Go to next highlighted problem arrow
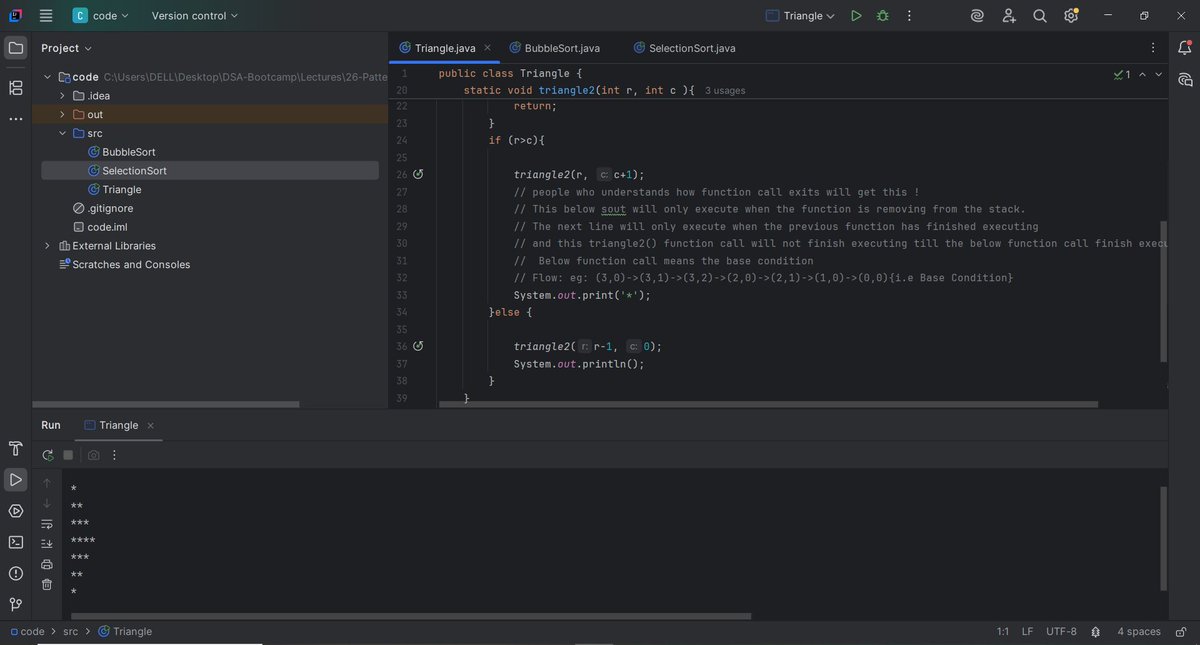 [1159, 75]
